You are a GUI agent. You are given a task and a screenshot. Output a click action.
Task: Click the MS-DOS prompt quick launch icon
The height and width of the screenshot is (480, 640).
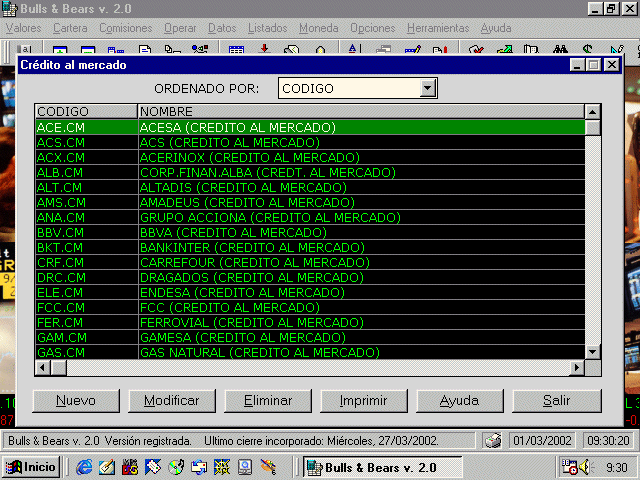coord(130,467)
